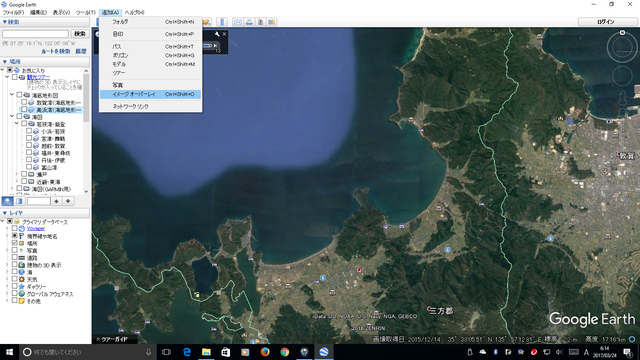Click the print toolbar icon

click(x=249, y=22)
